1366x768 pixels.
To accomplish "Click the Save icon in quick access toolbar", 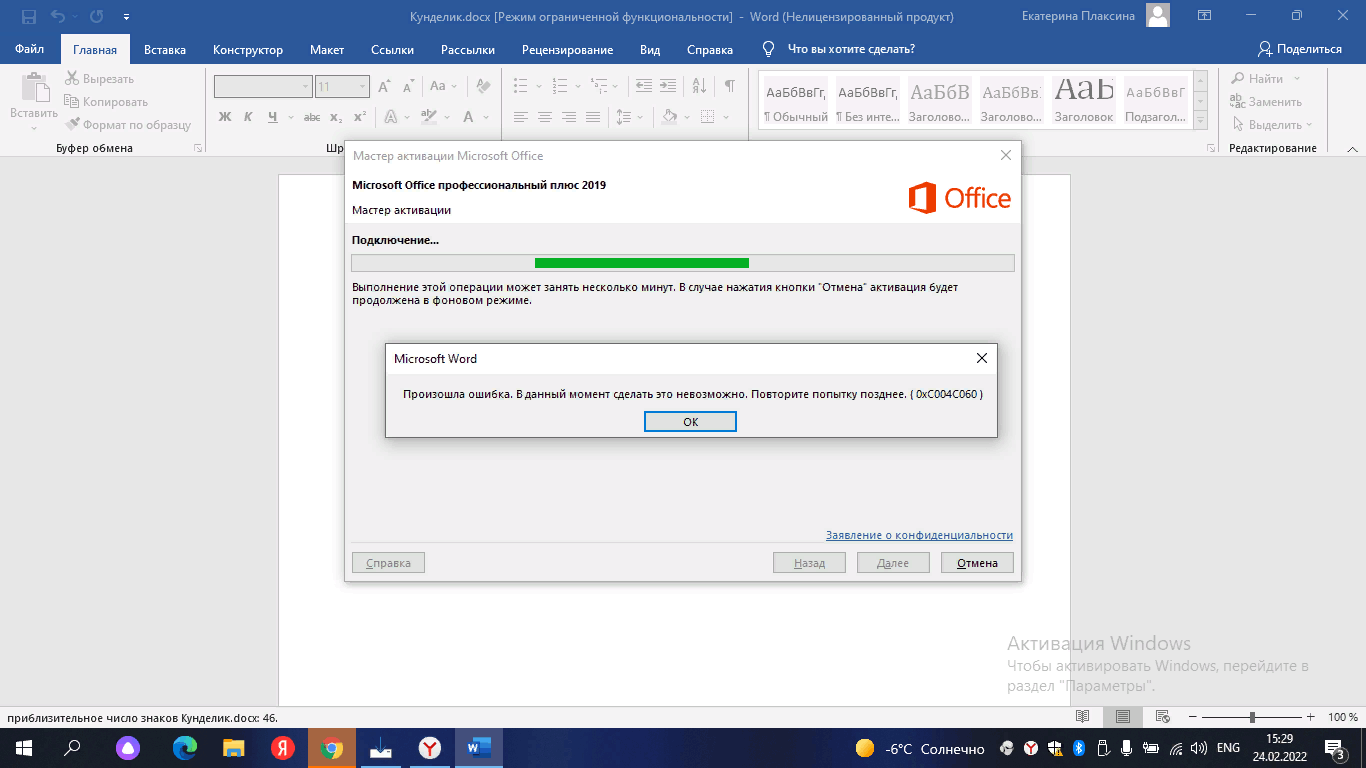I will [28, 17].
